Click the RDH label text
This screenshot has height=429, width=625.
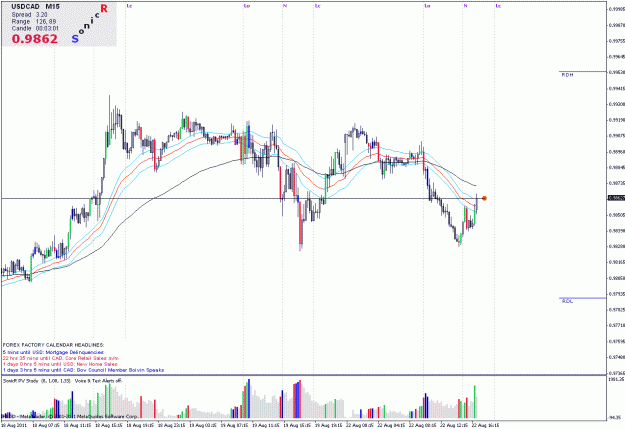pos(567,75)
